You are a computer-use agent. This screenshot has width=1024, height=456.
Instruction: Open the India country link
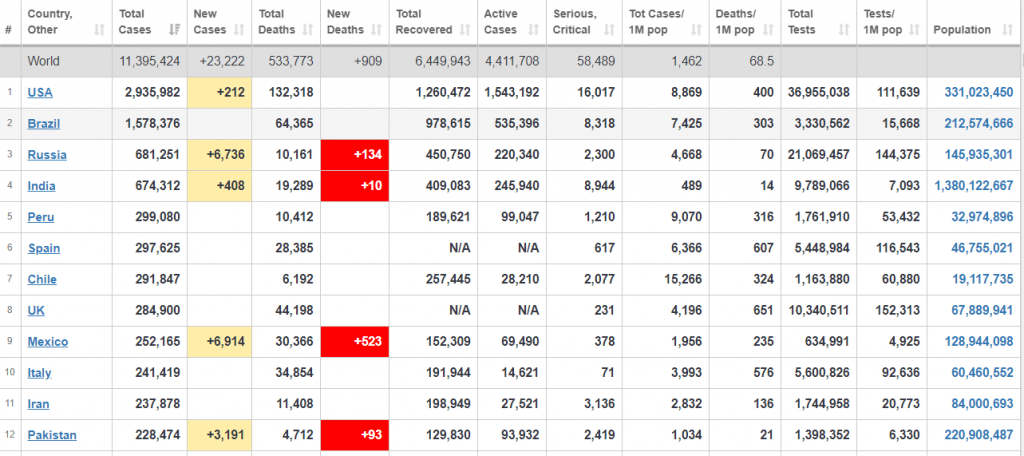point(41,186)
